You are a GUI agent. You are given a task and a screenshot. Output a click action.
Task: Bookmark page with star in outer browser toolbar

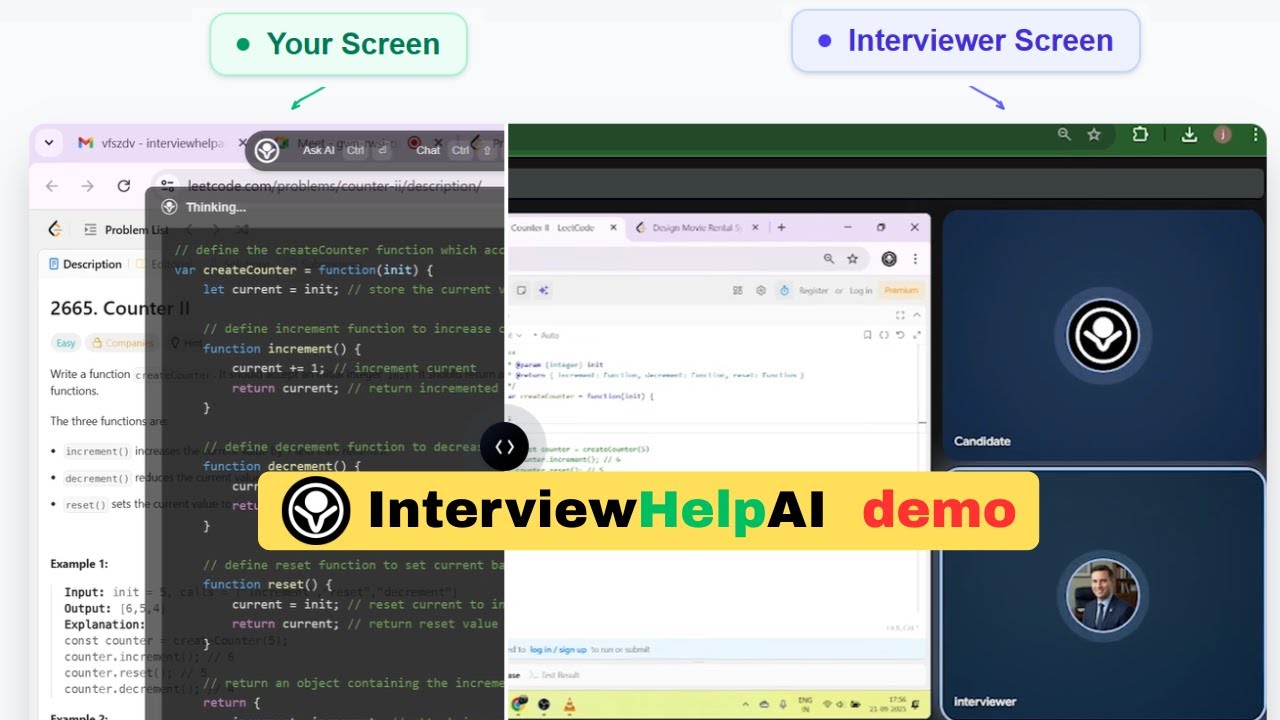(x=1094, y=134)
